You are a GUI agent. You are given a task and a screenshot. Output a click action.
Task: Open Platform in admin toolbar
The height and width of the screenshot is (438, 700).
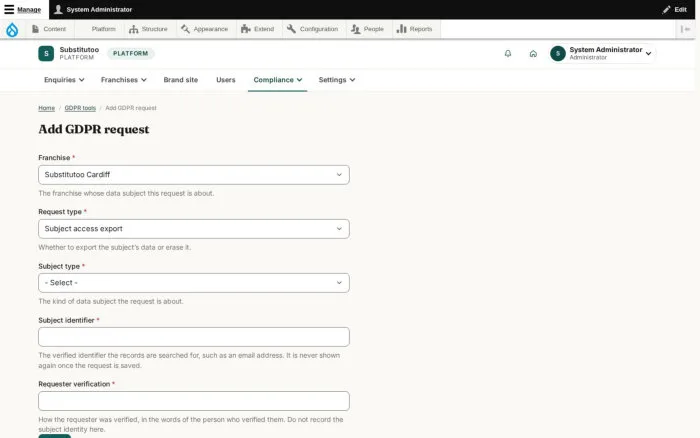pos(98,29)
